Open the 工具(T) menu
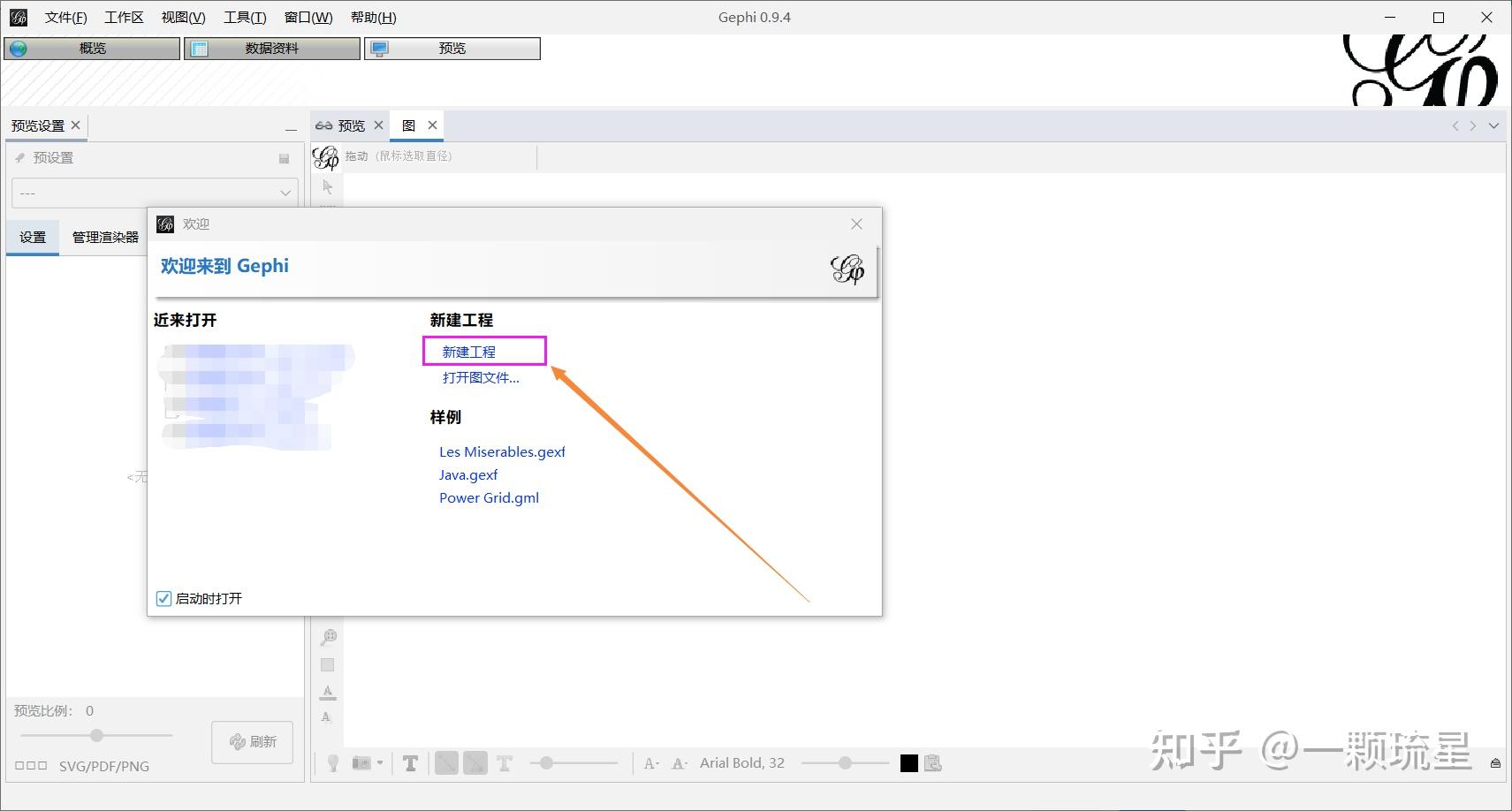The height and width of the screenshot is (811, 1512). pos(245,18)
